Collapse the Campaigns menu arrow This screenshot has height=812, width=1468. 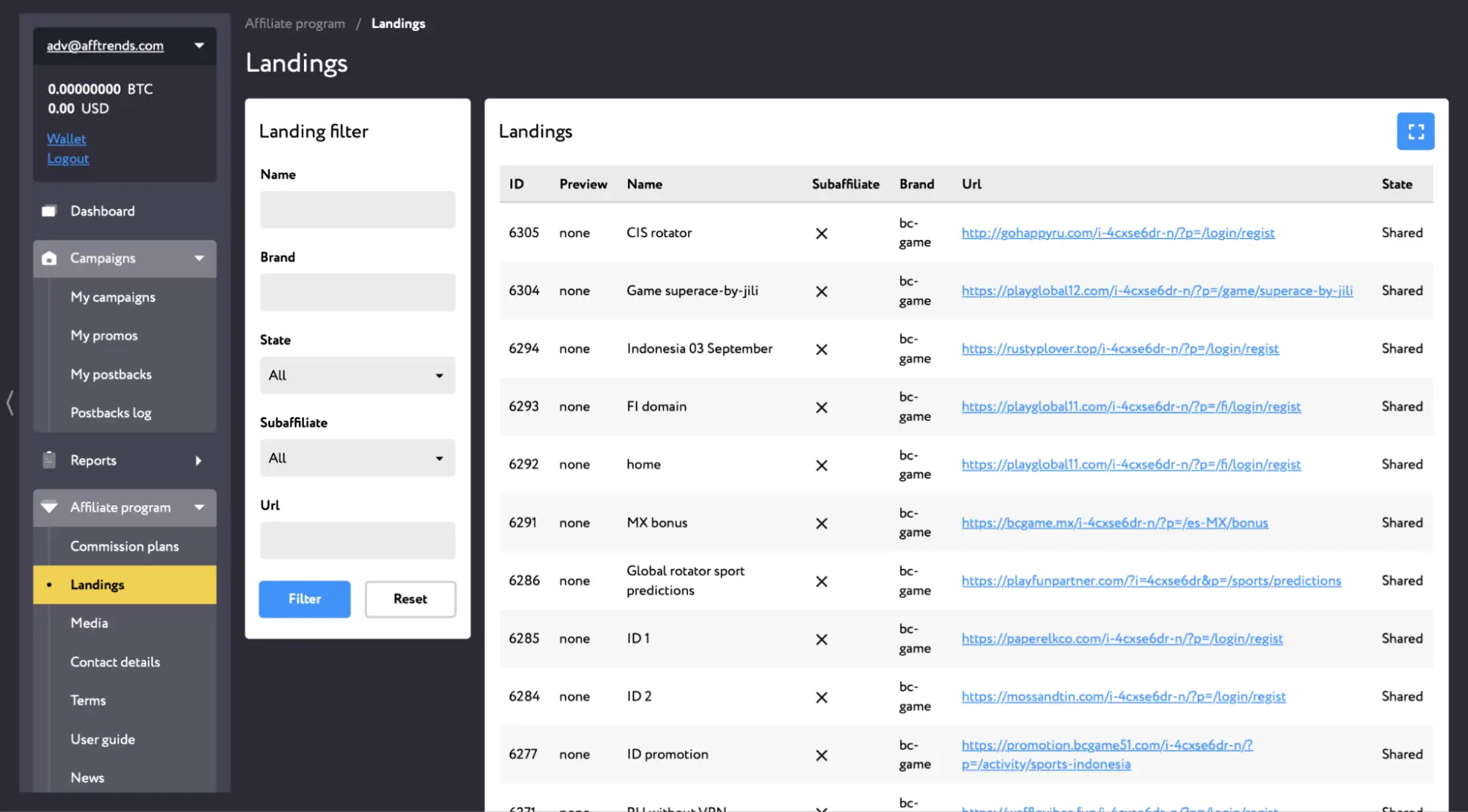199,258
